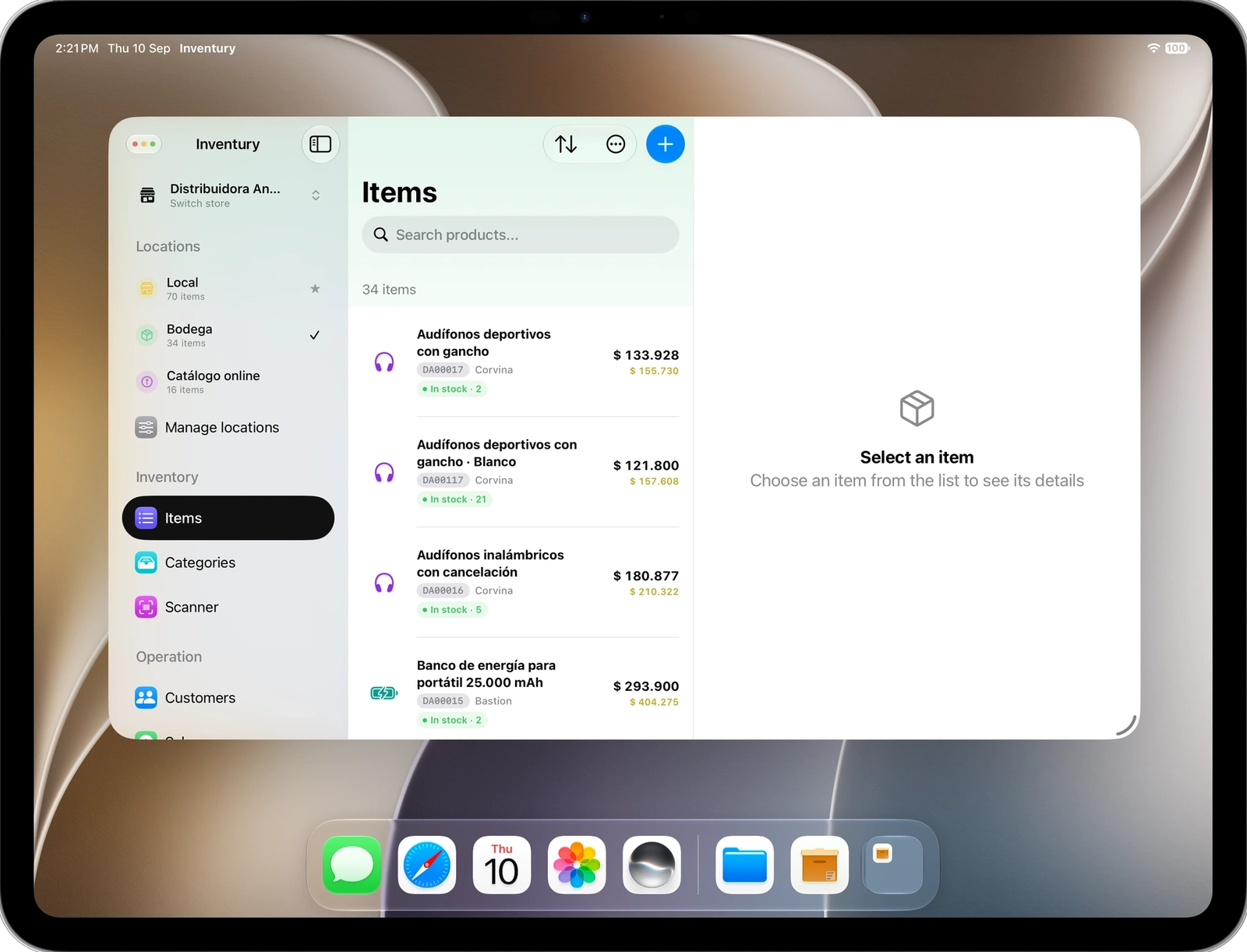Expand the Switch store selector chevrons
Viewport: 1247px width, 952px height.
pos(316,195)
